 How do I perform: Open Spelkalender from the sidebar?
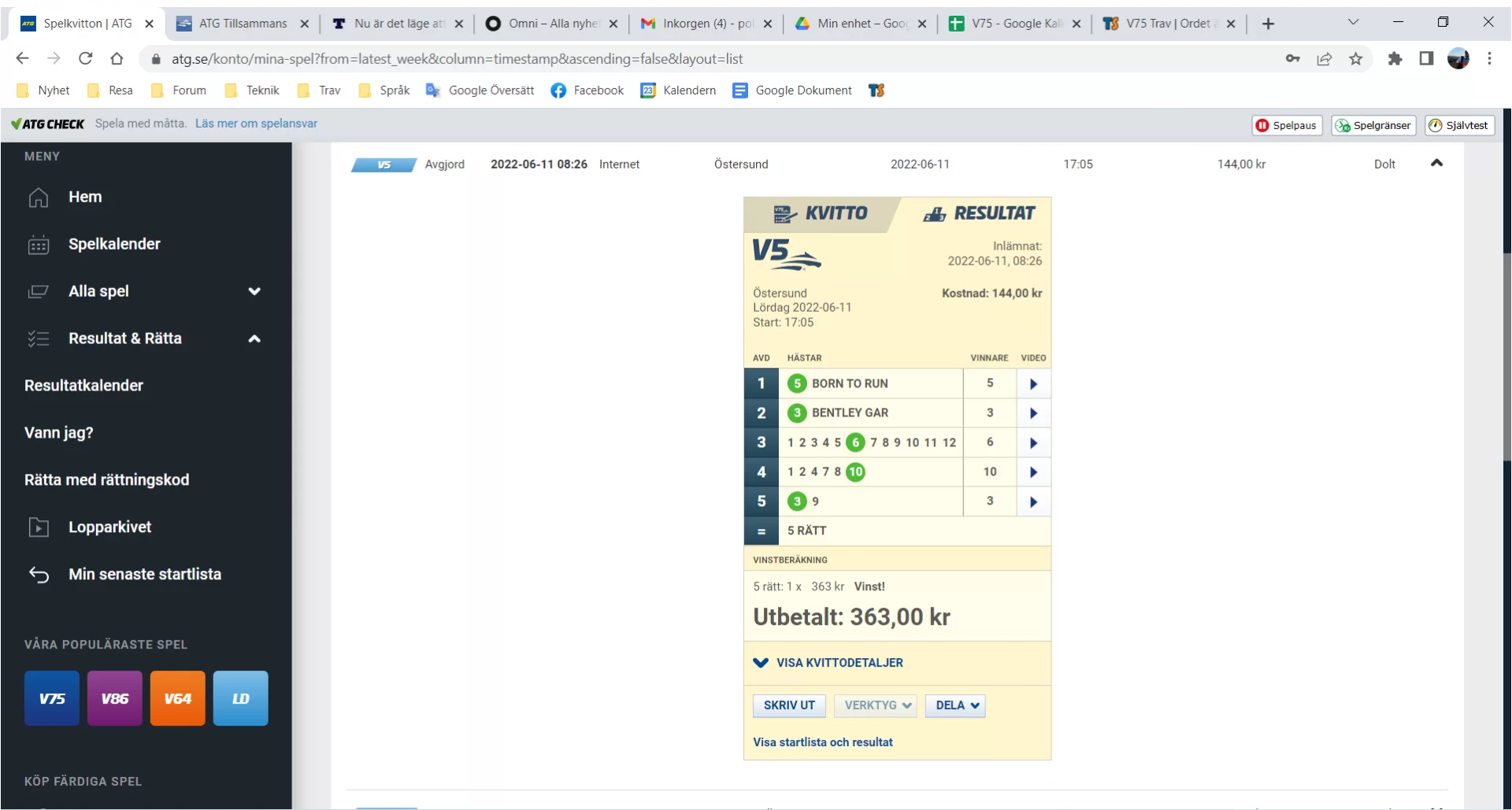[114, 244]
